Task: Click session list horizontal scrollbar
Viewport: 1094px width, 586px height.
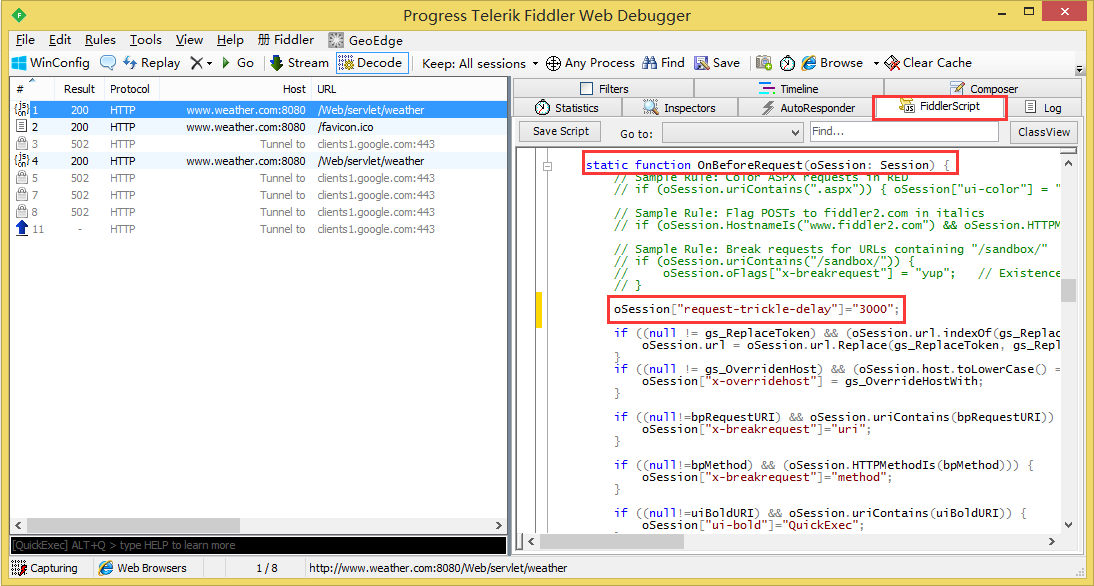Action: point(258,525)
